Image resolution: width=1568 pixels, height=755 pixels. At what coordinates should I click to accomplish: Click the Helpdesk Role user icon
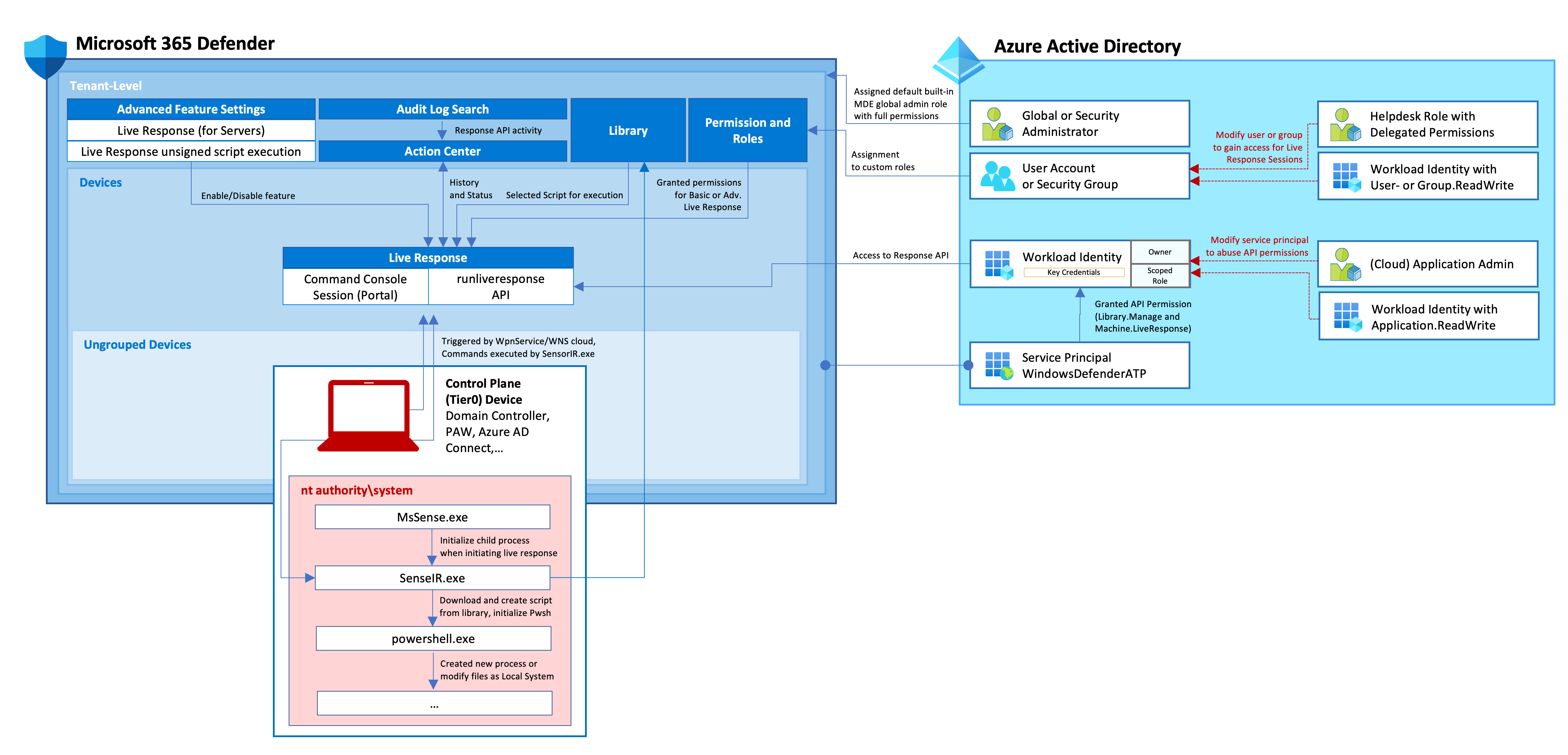1345,125
